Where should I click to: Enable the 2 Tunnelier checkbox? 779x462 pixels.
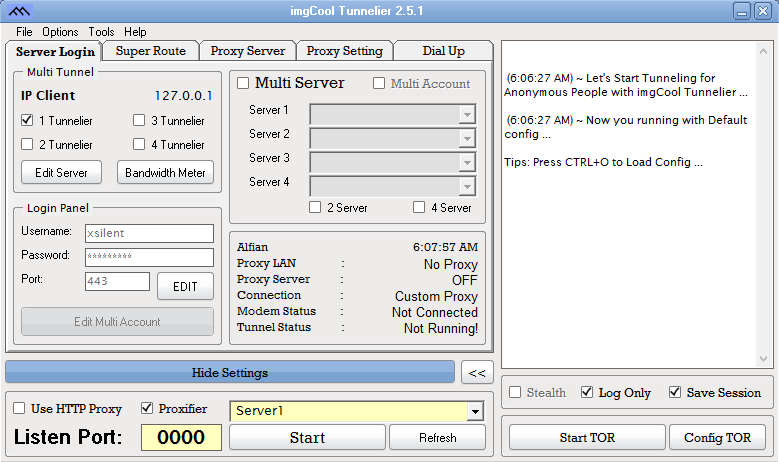coord(27,144)
